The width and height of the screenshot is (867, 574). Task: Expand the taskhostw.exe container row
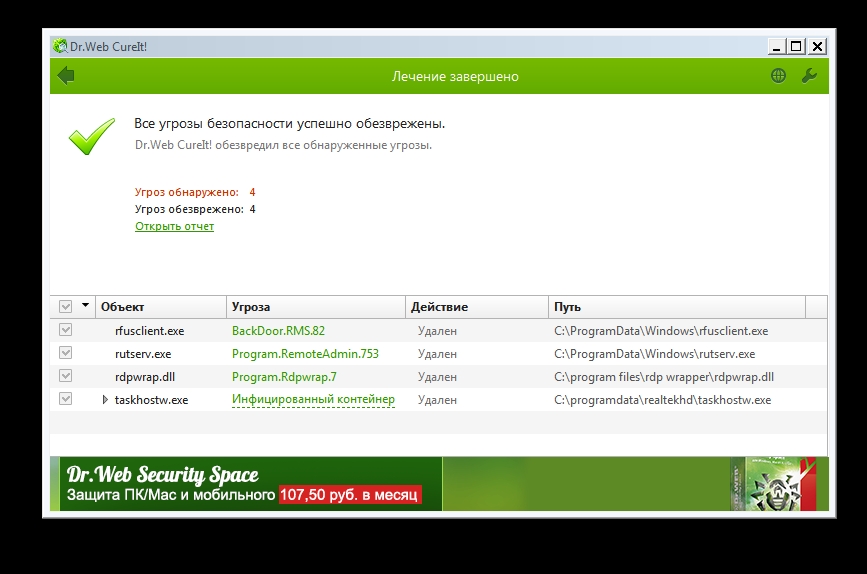coord(105,400)
